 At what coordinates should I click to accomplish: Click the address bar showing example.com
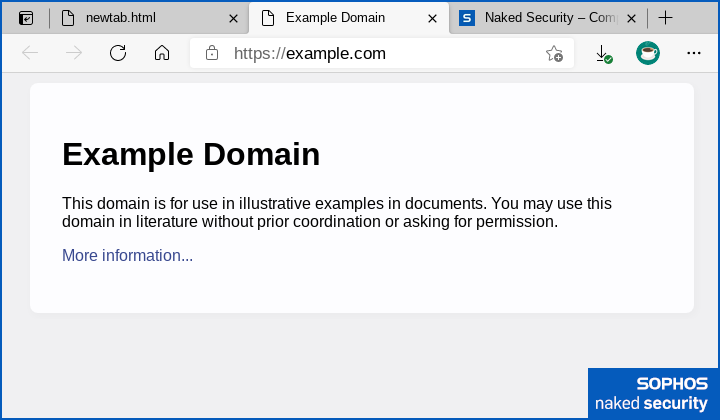click(x=380, y=54)
